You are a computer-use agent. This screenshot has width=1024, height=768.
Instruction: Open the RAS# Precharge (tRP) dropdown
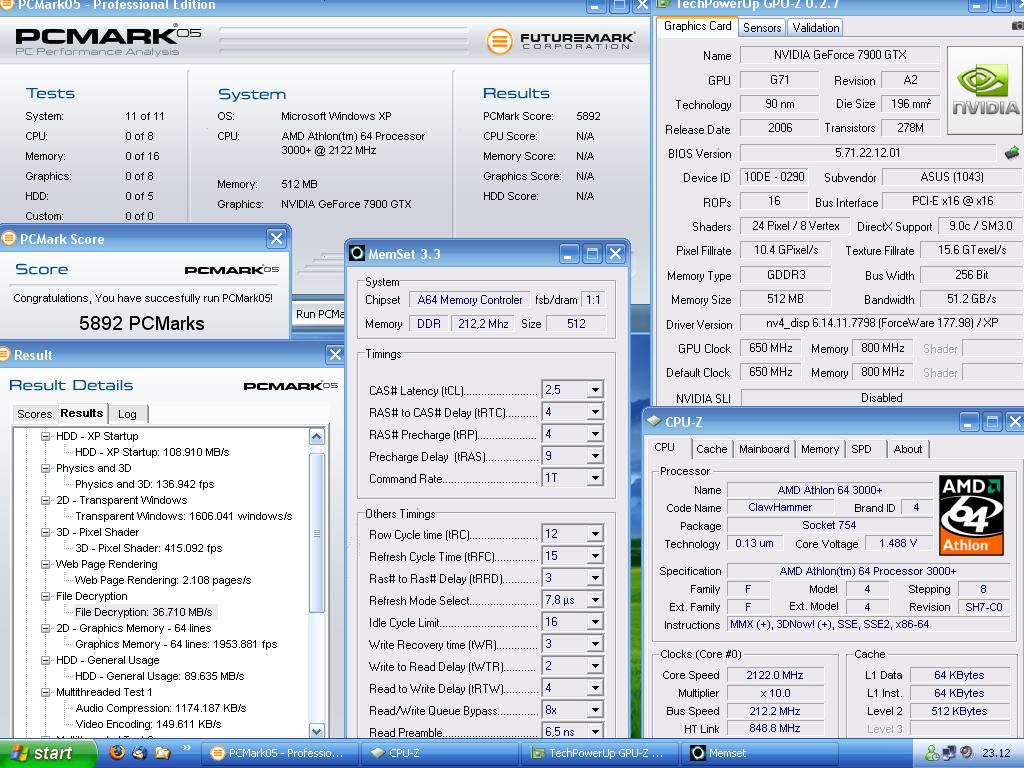pos(595,434)
